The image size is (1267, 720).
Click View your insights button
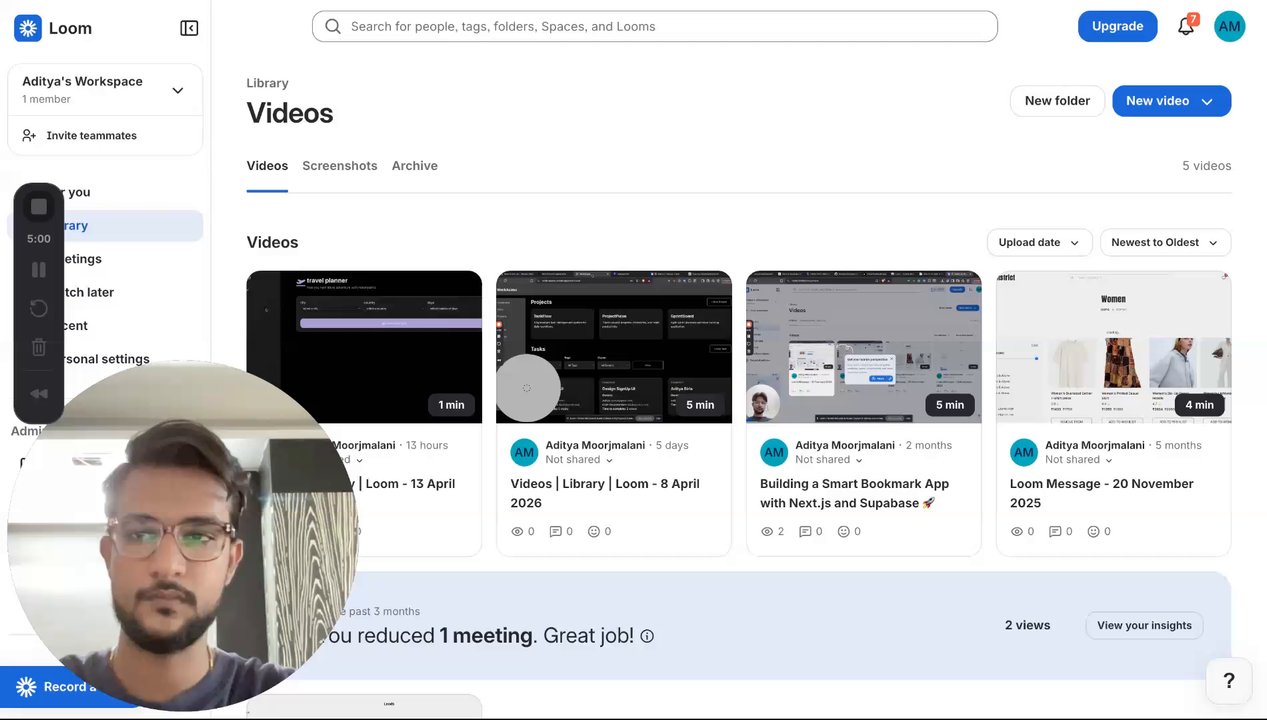tap(1144, 626)
